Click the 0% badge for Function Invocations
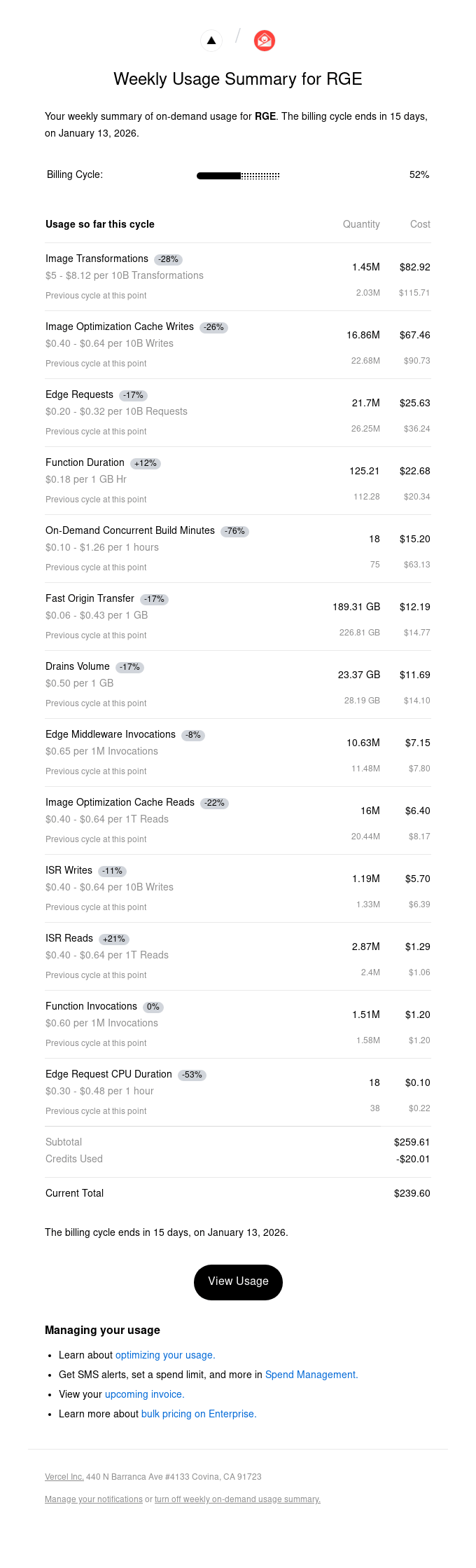 (x=153, y=1007)
